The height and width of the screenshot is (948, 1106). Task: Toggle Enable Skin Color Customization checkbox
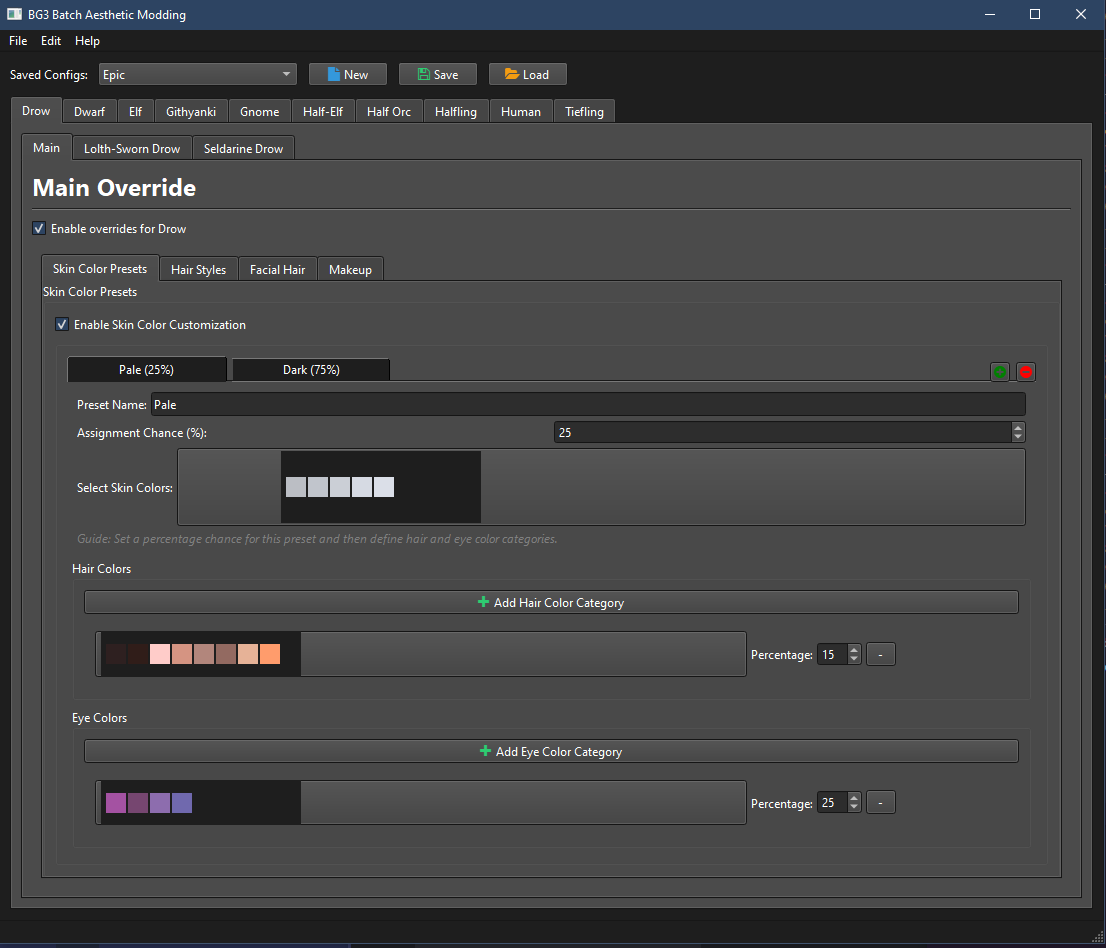pyautogui.click(x=62, y=324)
